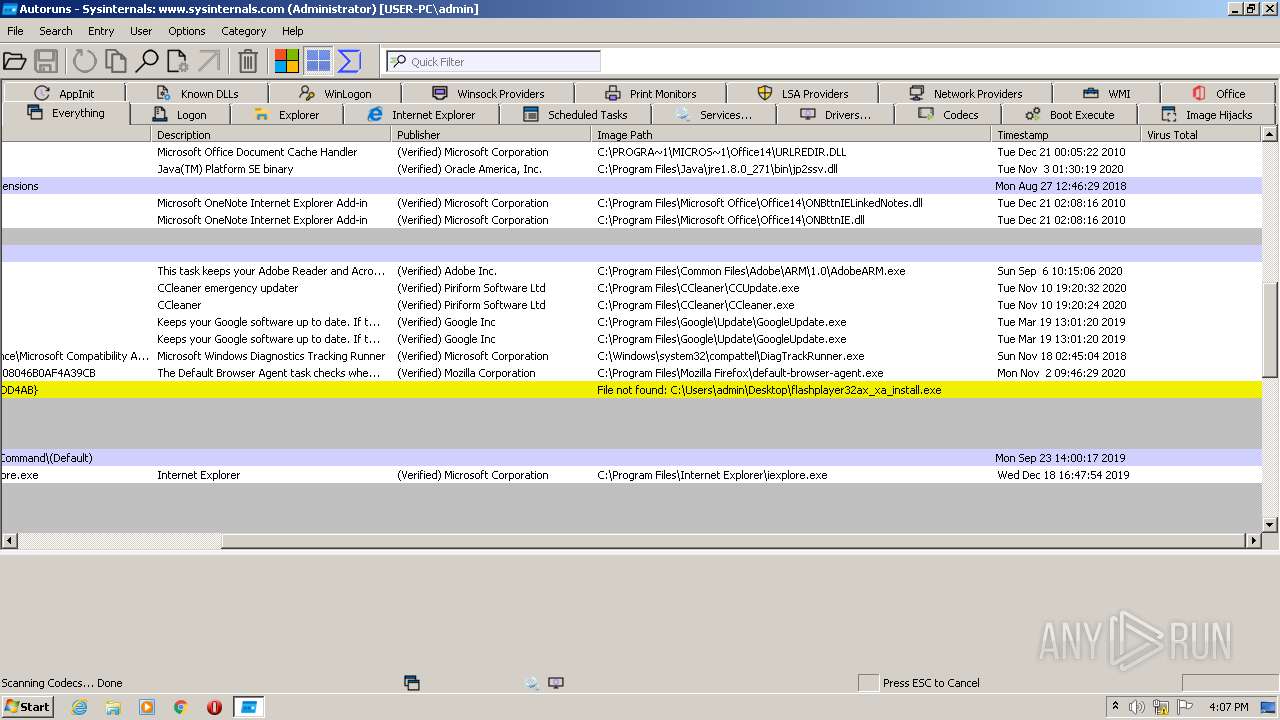Open the Options menu
1280x720 pixels.
tap(187, 31)
